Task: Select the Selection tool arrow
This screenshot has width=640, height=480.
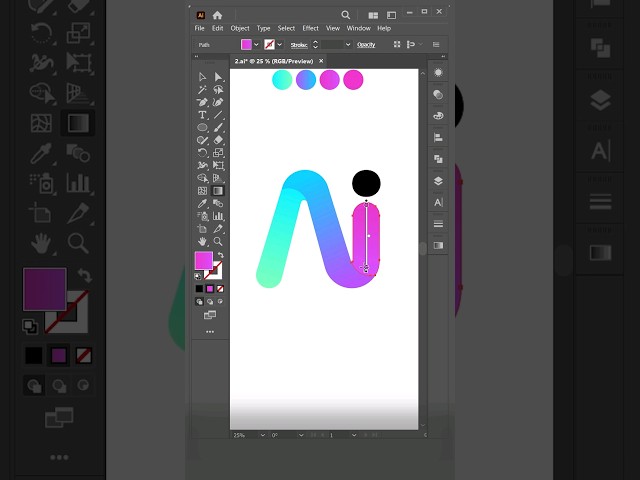Action: pos(202,77)
